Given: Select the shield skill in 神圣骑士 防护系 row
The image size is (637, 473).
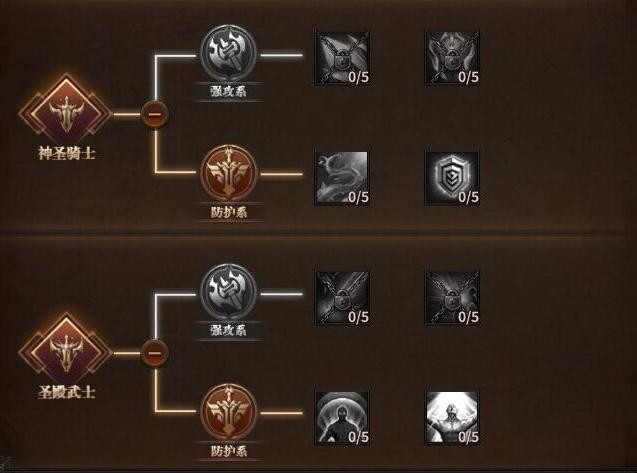Looking at the screenshot, I should [452, 178].
